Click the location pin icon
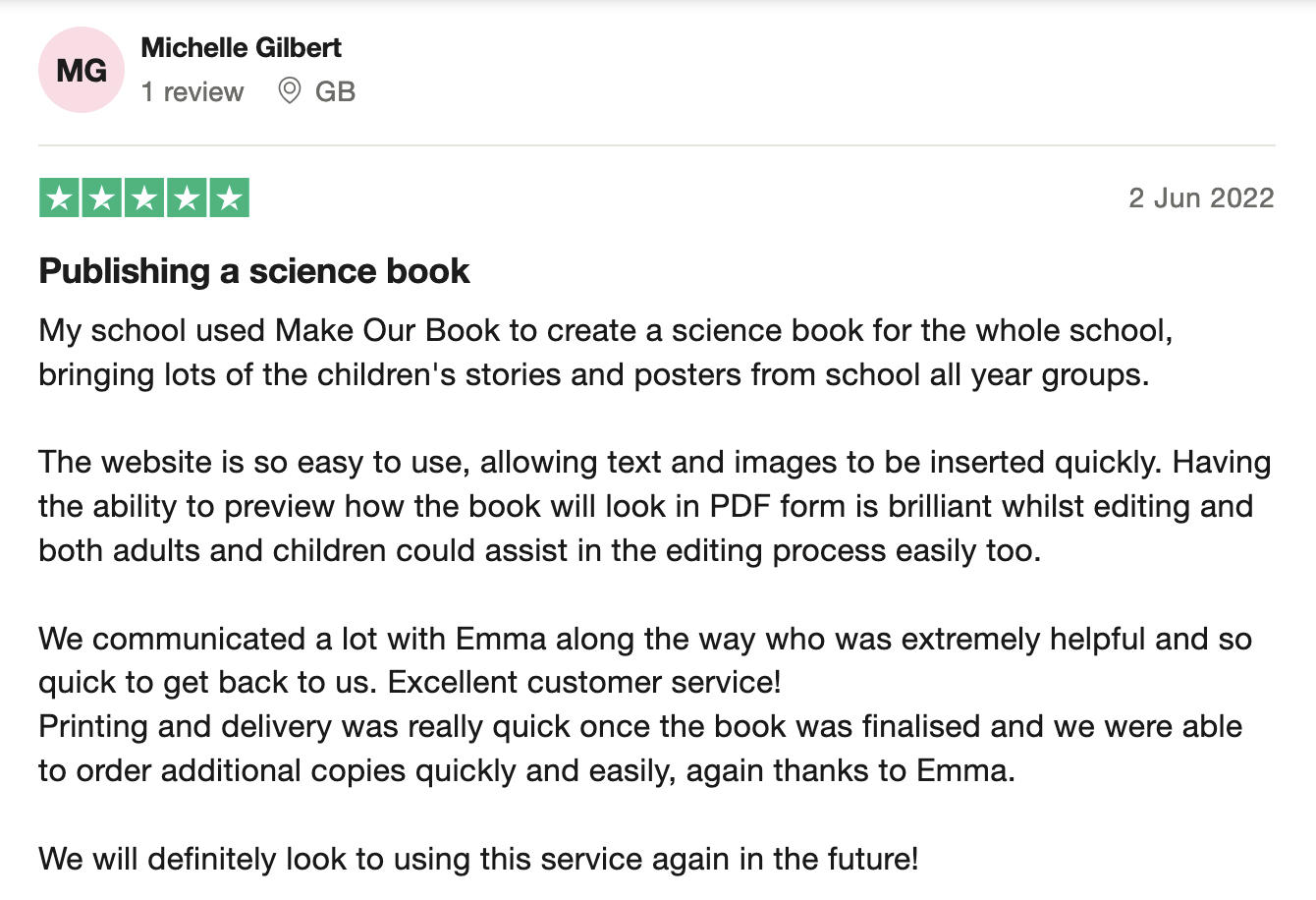1316x900 pixels. [x=289, y=91]
